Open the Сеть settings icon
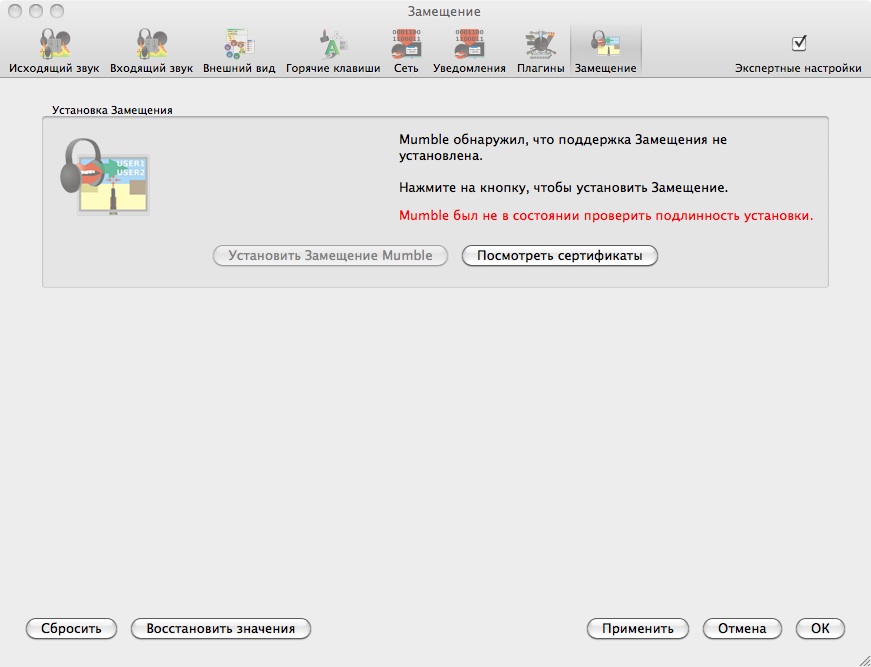The height and width of the screenshot is (667, 871). (406, 48)
